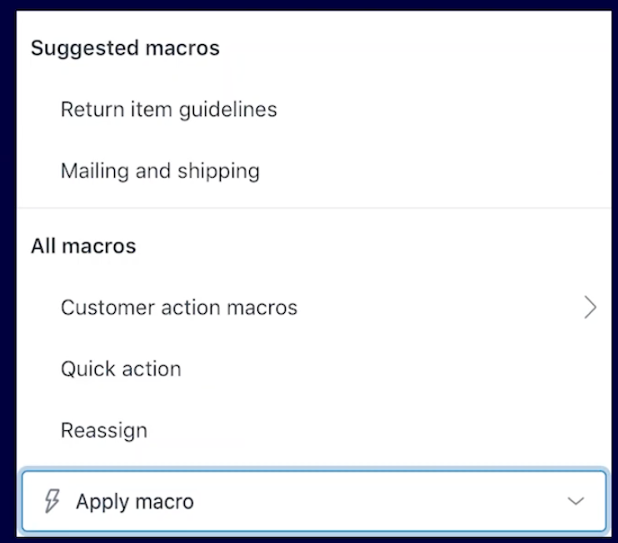Viewport: 618px width, 543px height.
Task: Apply the Reassign macro
Action: point(314,430)
